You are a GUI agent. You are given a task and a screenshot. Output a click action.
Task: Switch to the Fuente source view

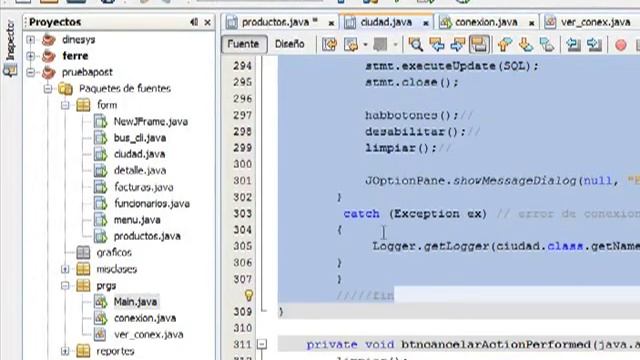click(x=243, y=44)
